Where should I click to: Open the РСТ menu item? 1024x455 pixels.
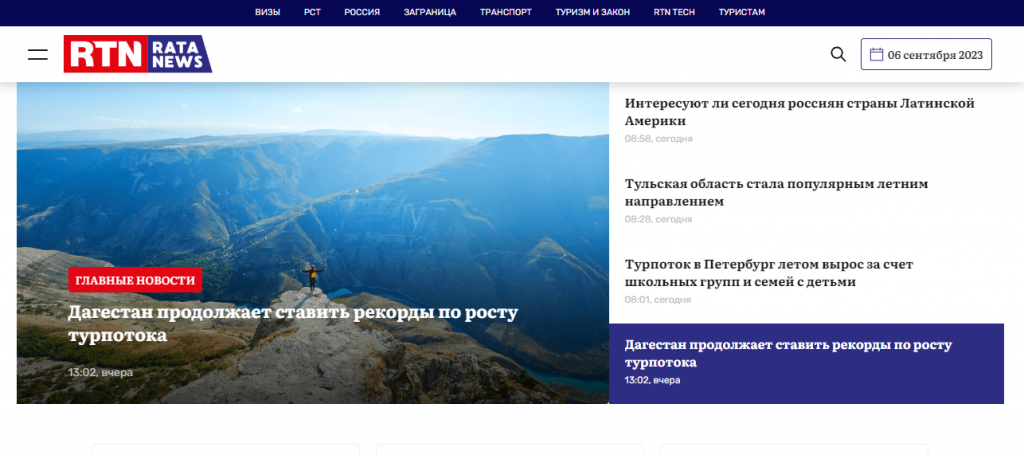312,12
